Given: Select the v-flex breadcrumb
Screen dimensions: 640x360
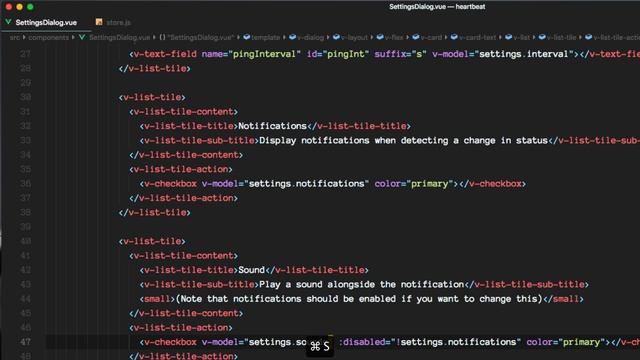Looking at the screenshot, I should click(394, 38).
